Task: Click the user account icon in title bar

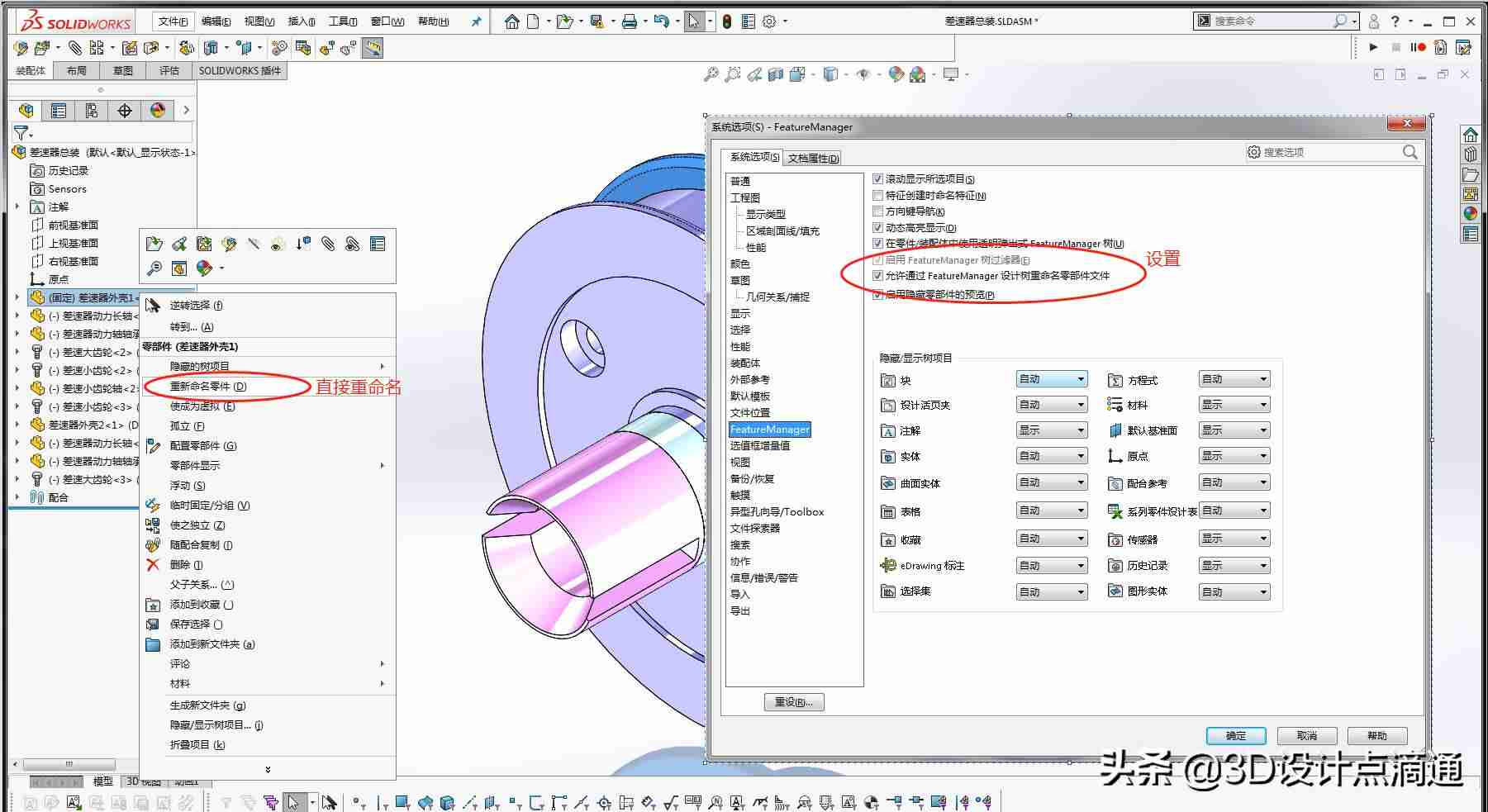Action: tap(1374, 21)
